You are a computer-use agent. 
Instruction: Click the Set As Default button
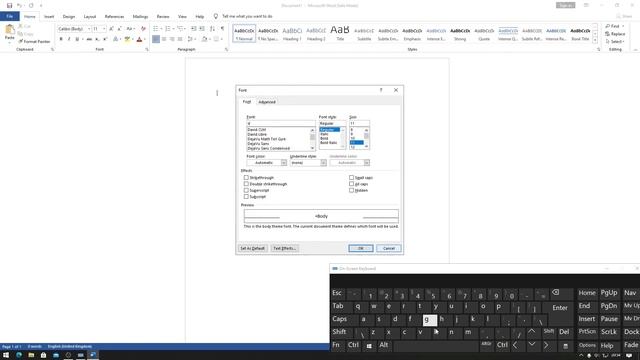(x=253, y=248)
